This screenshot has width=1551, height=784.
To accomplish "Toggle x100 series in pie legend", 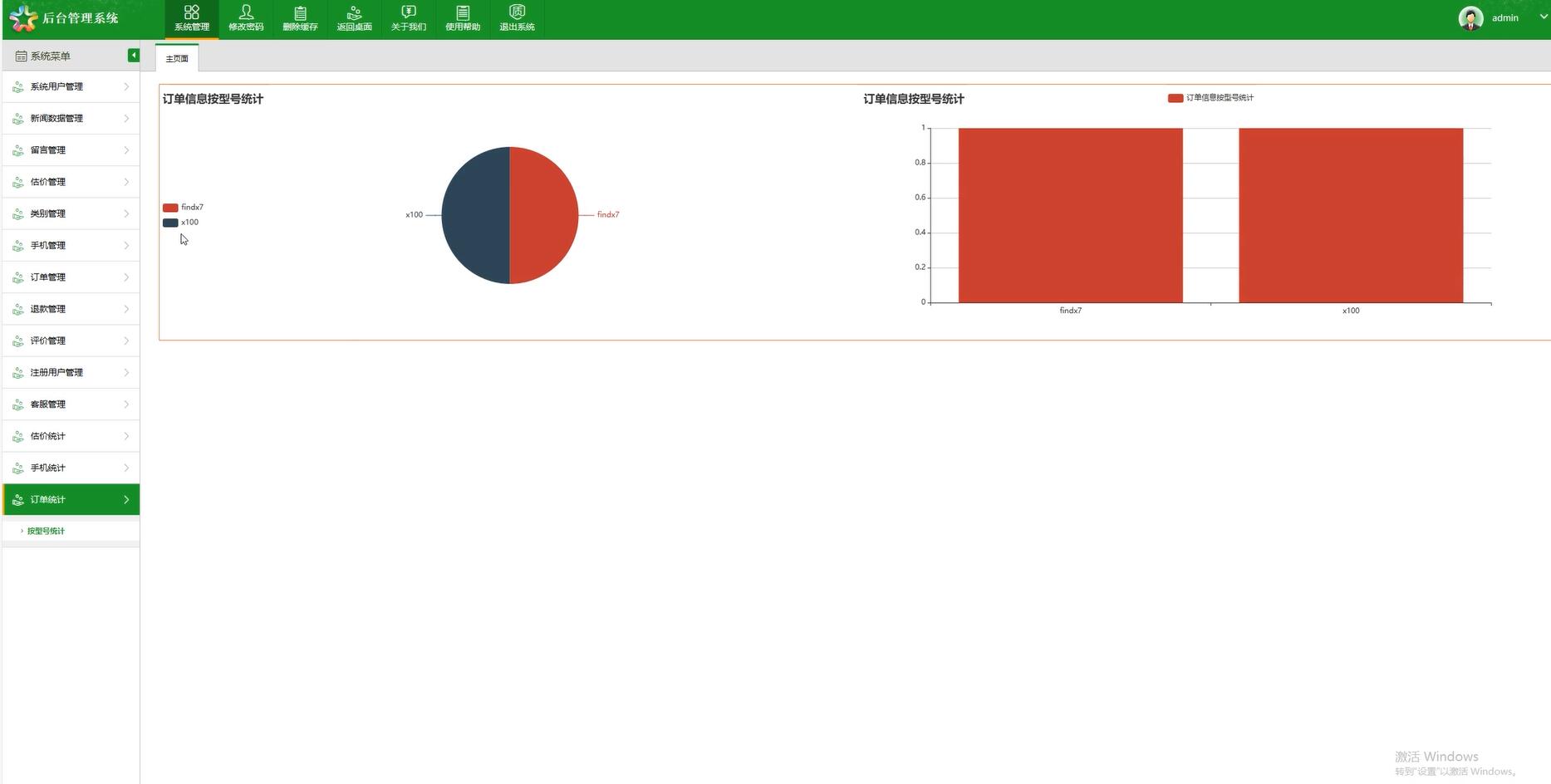I will point(182,223).
